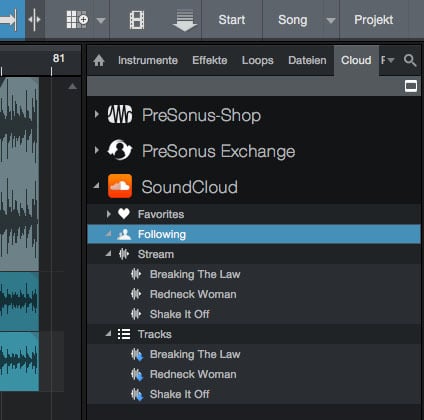Screen dimensions: 424x420
Task: Click the arrangement scroll-up arrow
Action: pos(72,87)
